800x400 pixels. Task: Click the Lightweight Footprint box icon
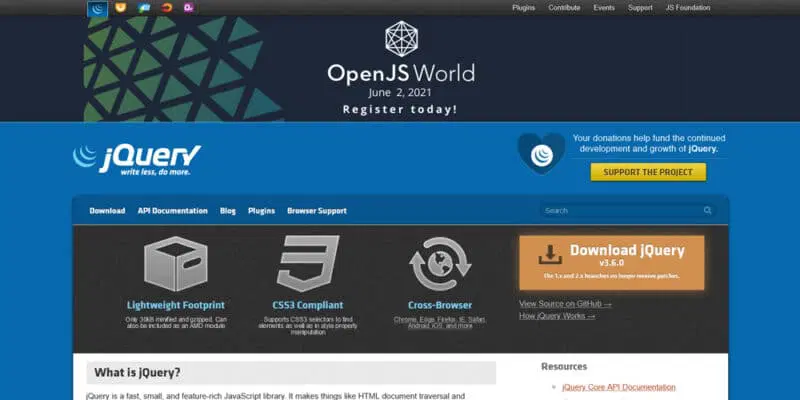(176, 264)
